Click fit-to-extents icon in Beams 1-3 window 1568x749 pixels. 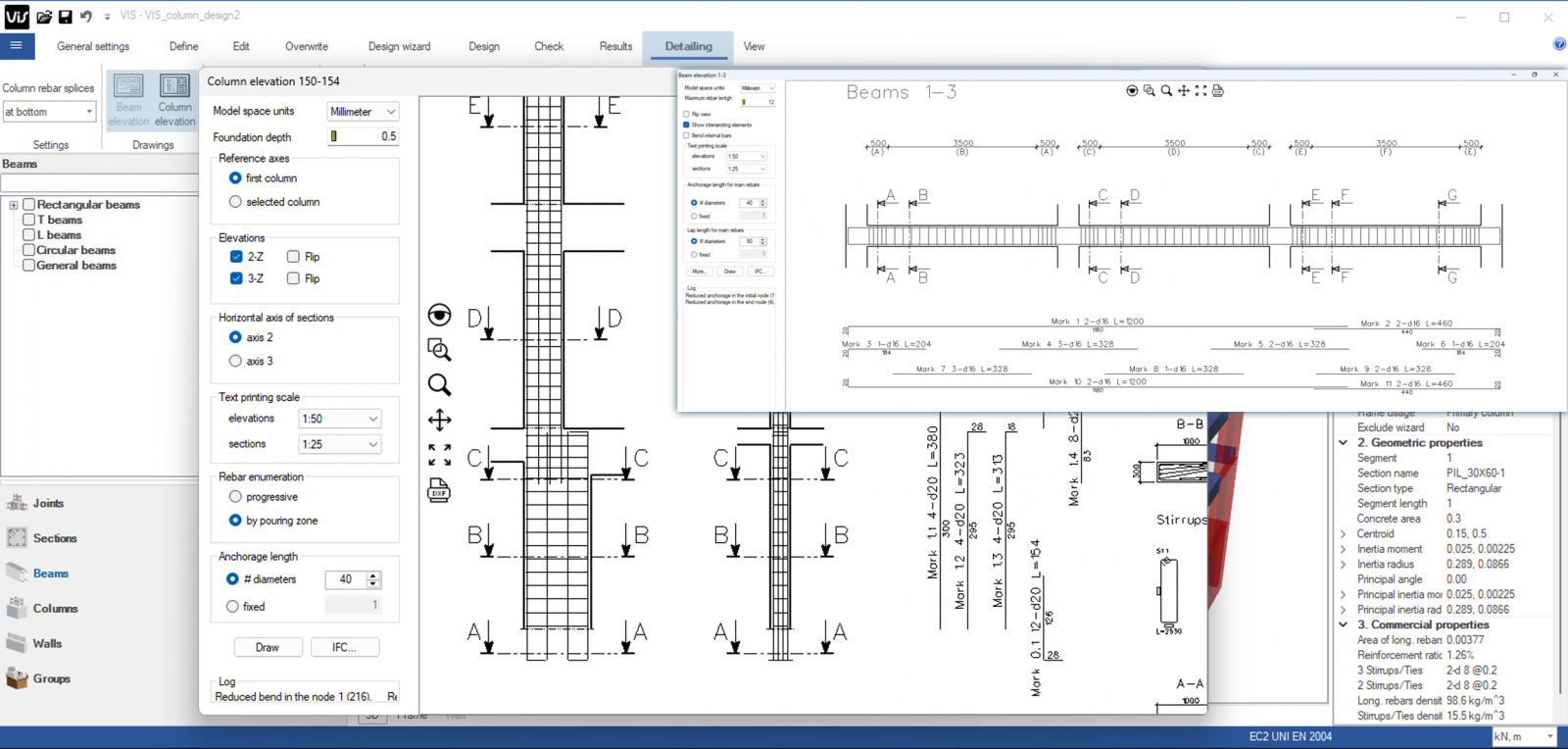1200,91
